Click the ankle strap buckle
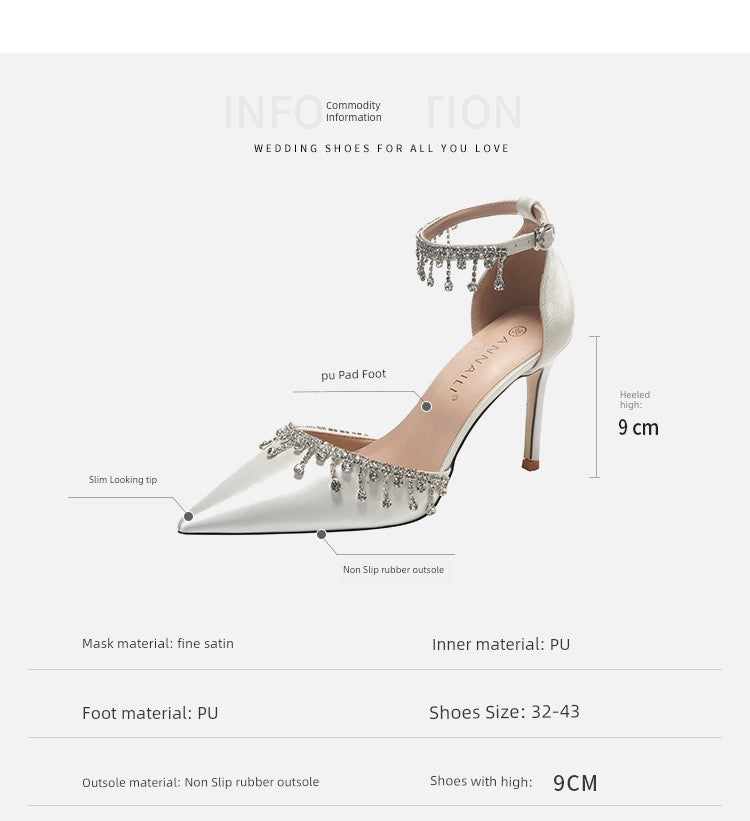Image resolution: width=750 pixels, height=821 pixels. tap(544, 237)
